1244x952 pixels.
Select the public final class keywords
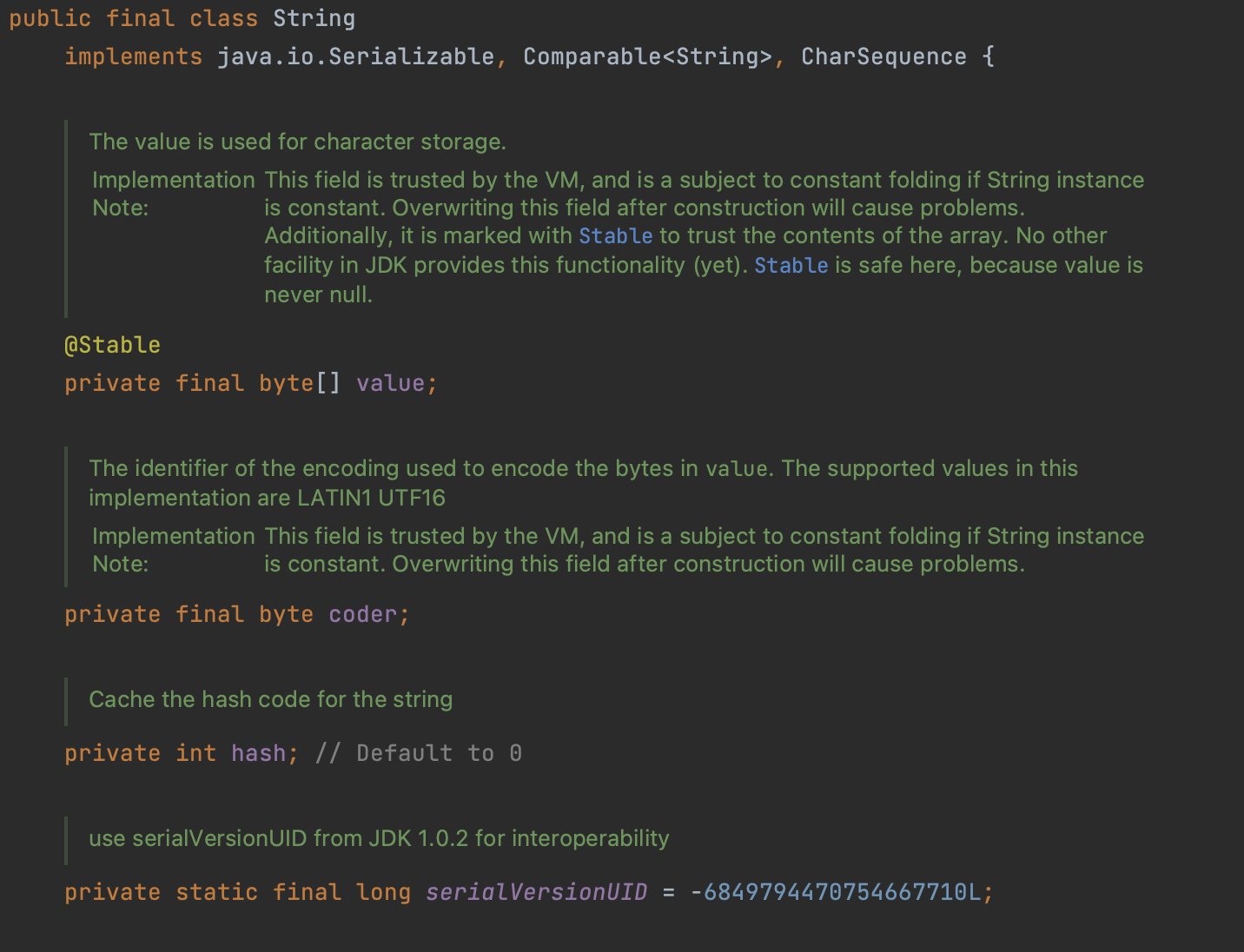tap(133, 17)
